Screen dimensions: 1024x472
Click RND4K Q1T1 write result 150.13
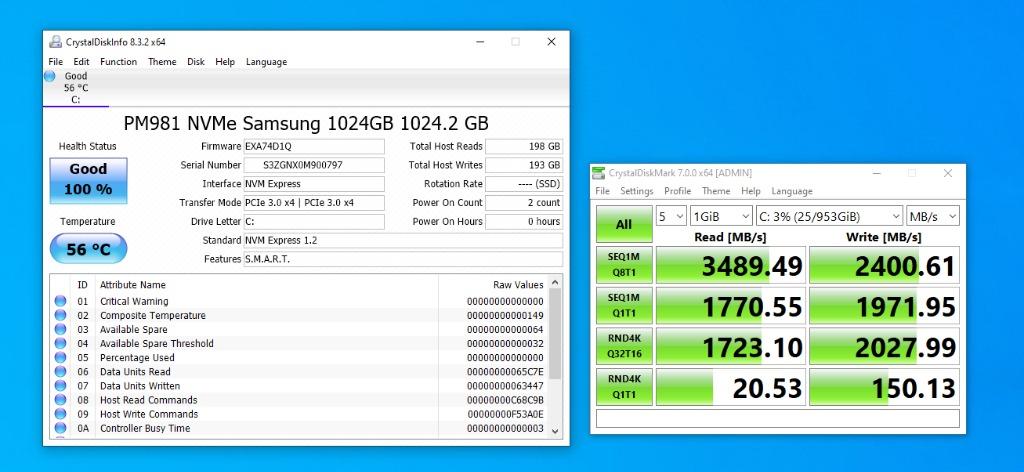(x=884, y=386)
